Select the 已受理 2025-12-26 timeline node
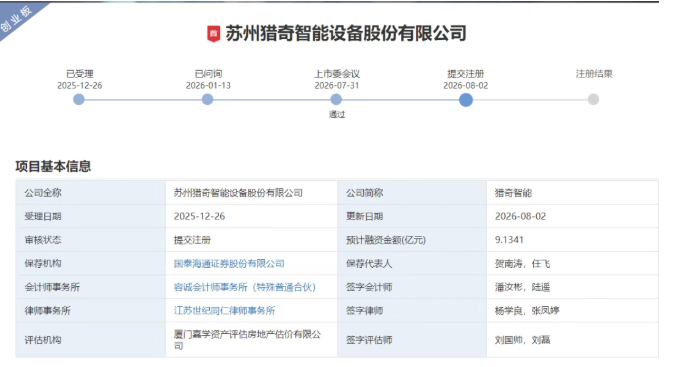 tap(79, 100)
